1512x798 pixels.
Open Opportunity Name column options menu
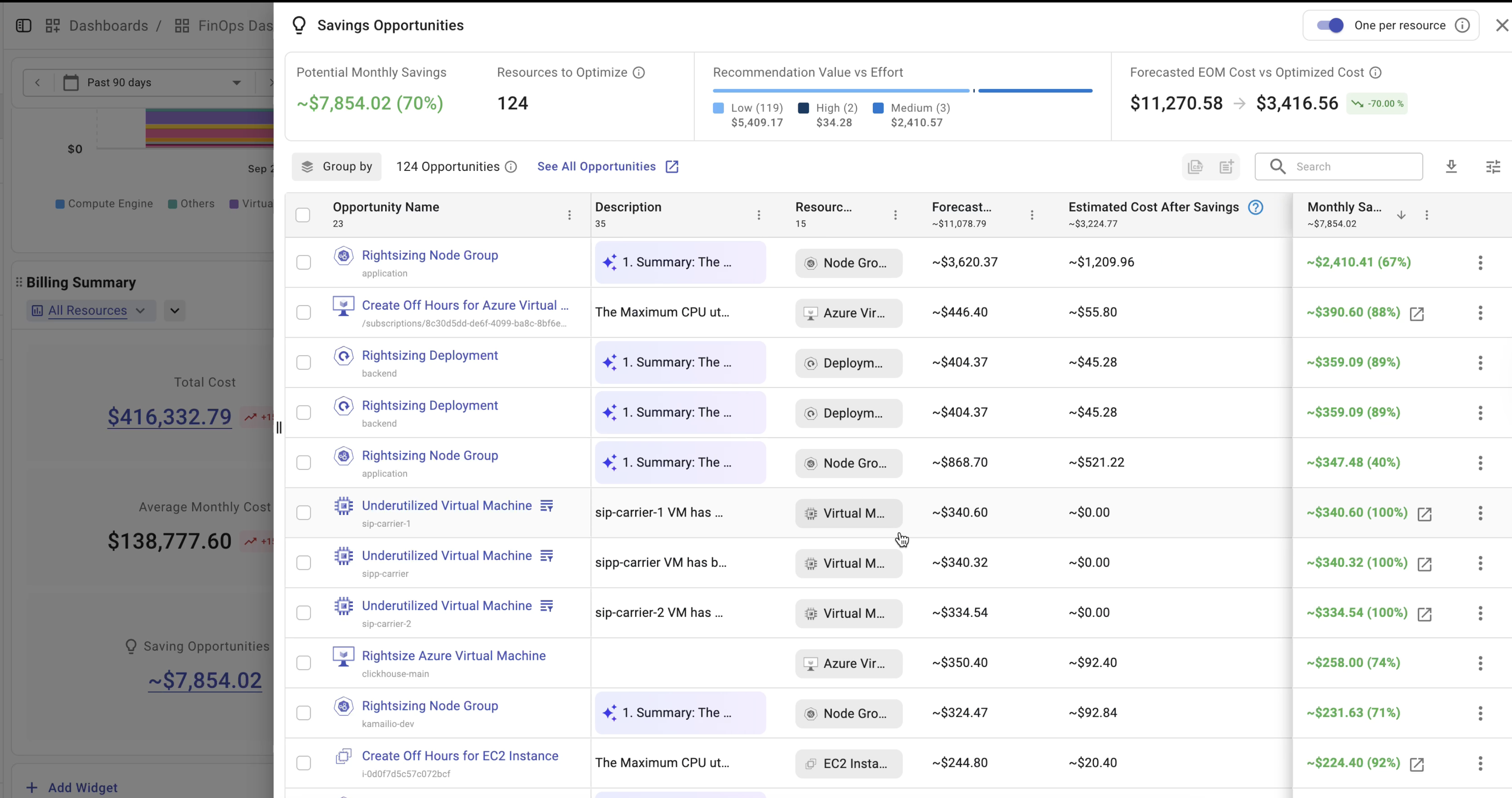click(569, 215)
